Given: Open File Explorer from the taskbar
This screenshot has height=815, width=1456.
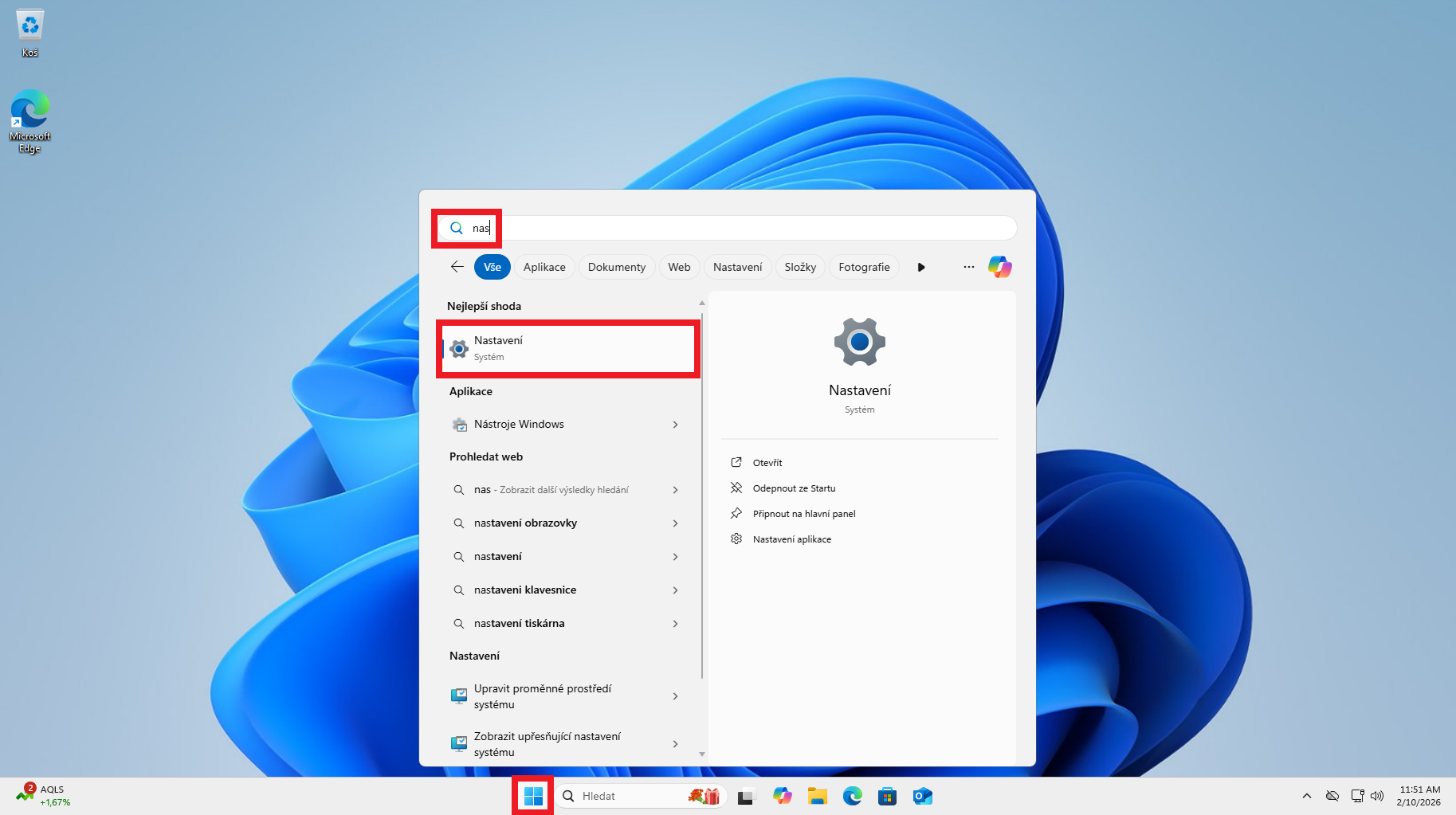Looking at the screenshot, I should pos(817,795).
